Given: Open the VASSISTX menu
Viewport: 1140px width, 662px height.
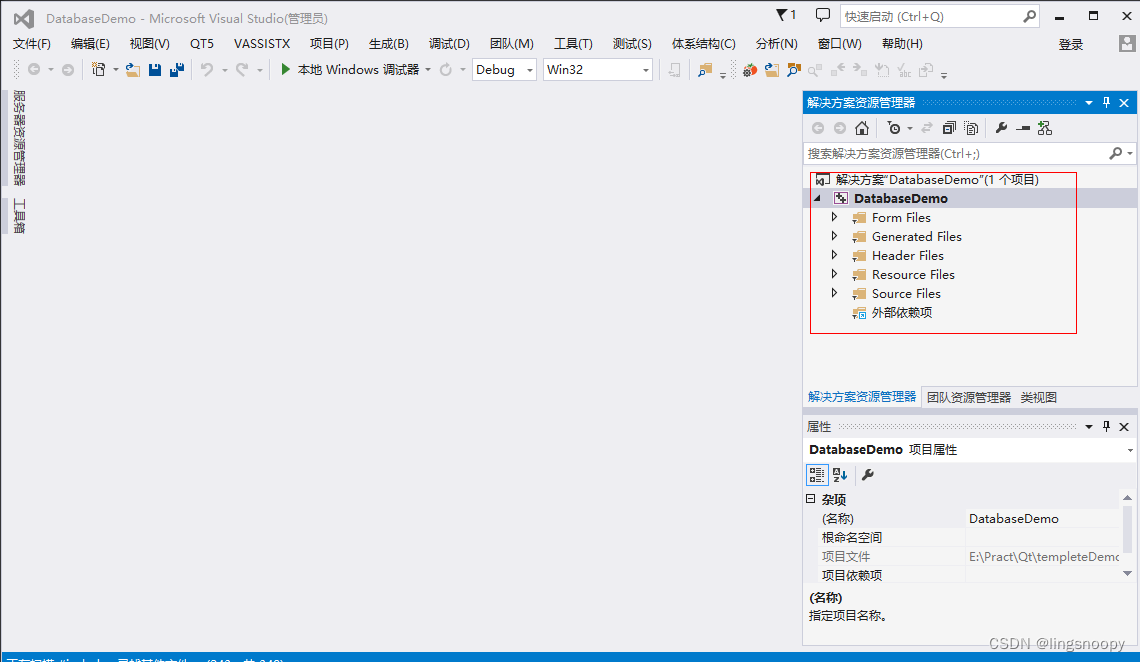Looking at the screenshot, I should pos(262,44).
